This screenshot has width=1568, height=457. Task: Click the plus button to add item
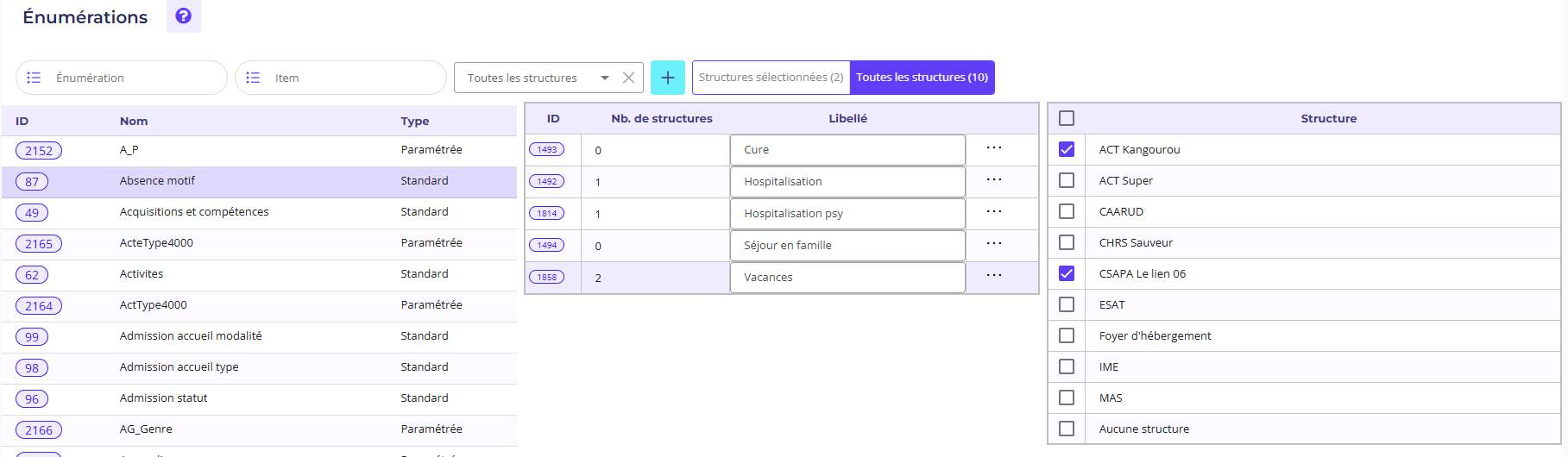pos(667,78)
